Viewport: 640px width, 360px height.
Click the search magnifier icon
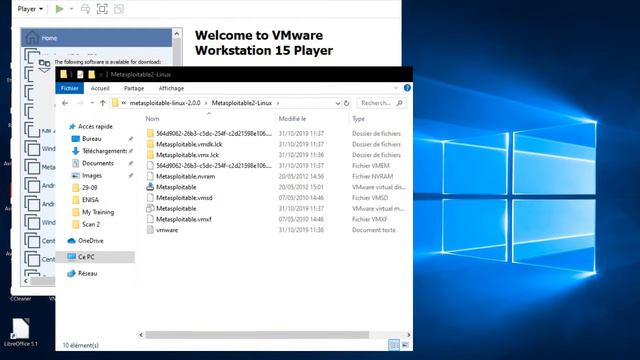click(x=400, y=103)
